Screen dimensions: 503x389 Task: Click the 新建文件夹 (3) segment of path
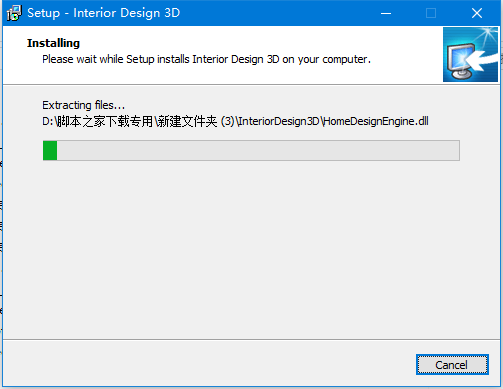[x=196, y=121]
